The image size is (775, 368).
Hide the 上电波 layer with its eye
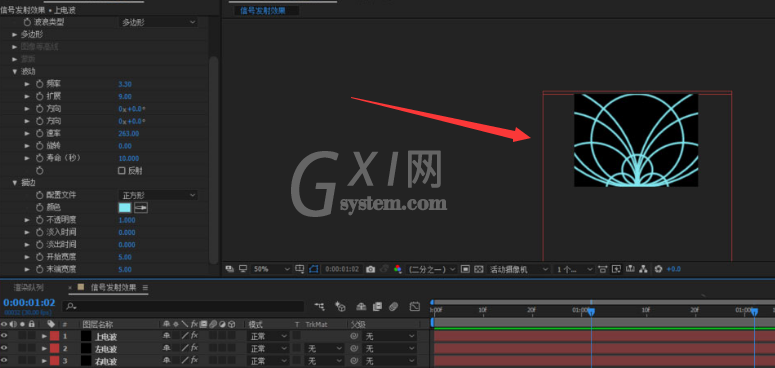pos(4,336)
